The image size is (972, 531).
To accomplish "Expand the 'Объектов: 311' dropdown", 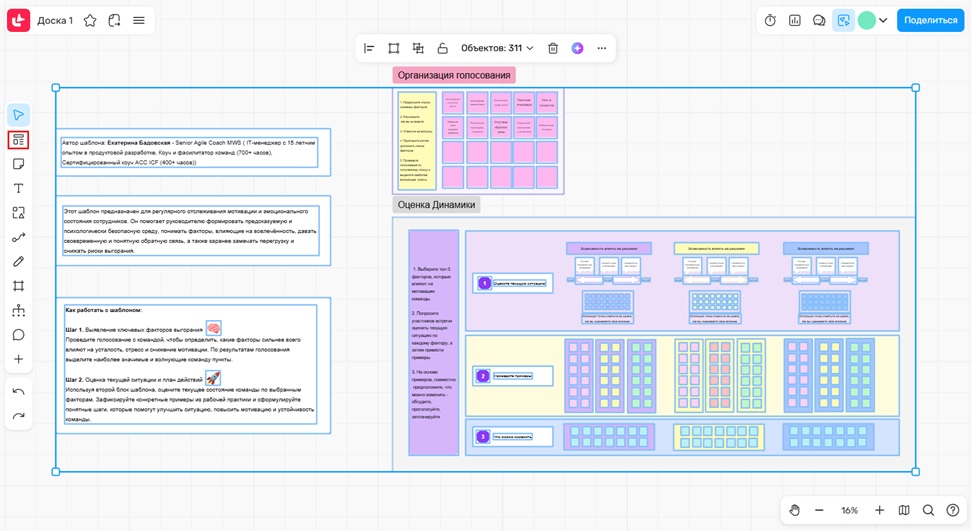I will [x=497, y=48].
